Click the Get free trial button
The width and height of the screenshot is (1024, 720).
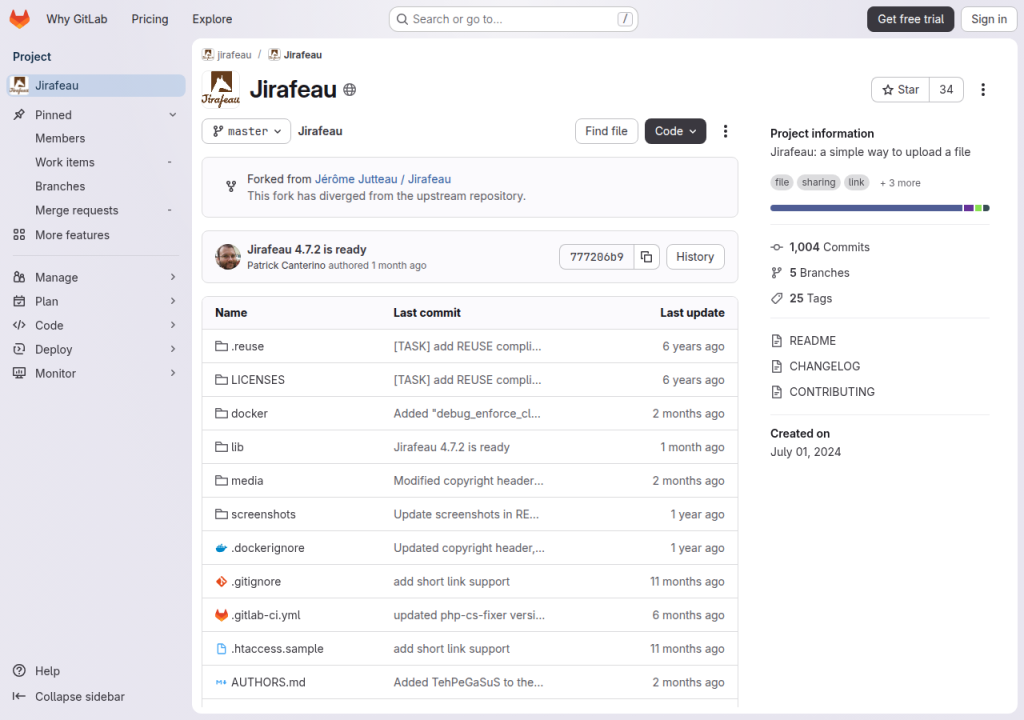pos(910,19)
